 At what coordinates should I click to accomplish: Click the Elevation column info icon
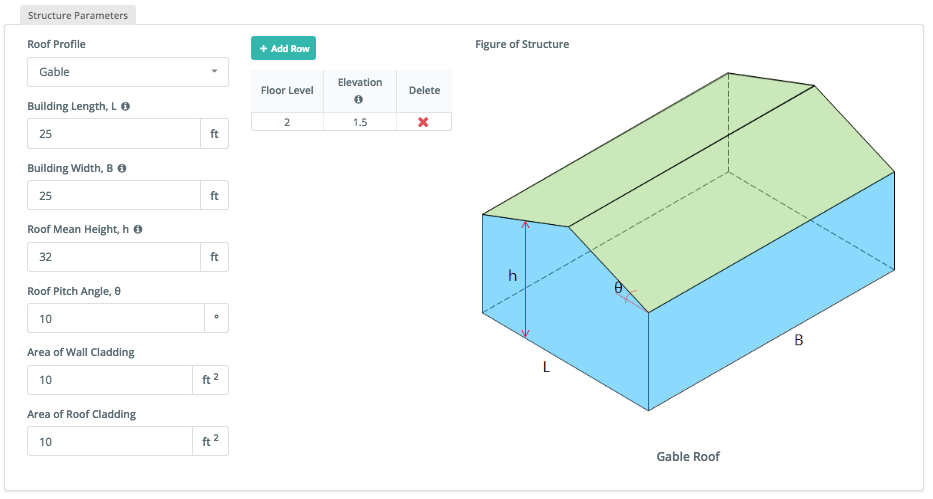(x=359, y=99)
